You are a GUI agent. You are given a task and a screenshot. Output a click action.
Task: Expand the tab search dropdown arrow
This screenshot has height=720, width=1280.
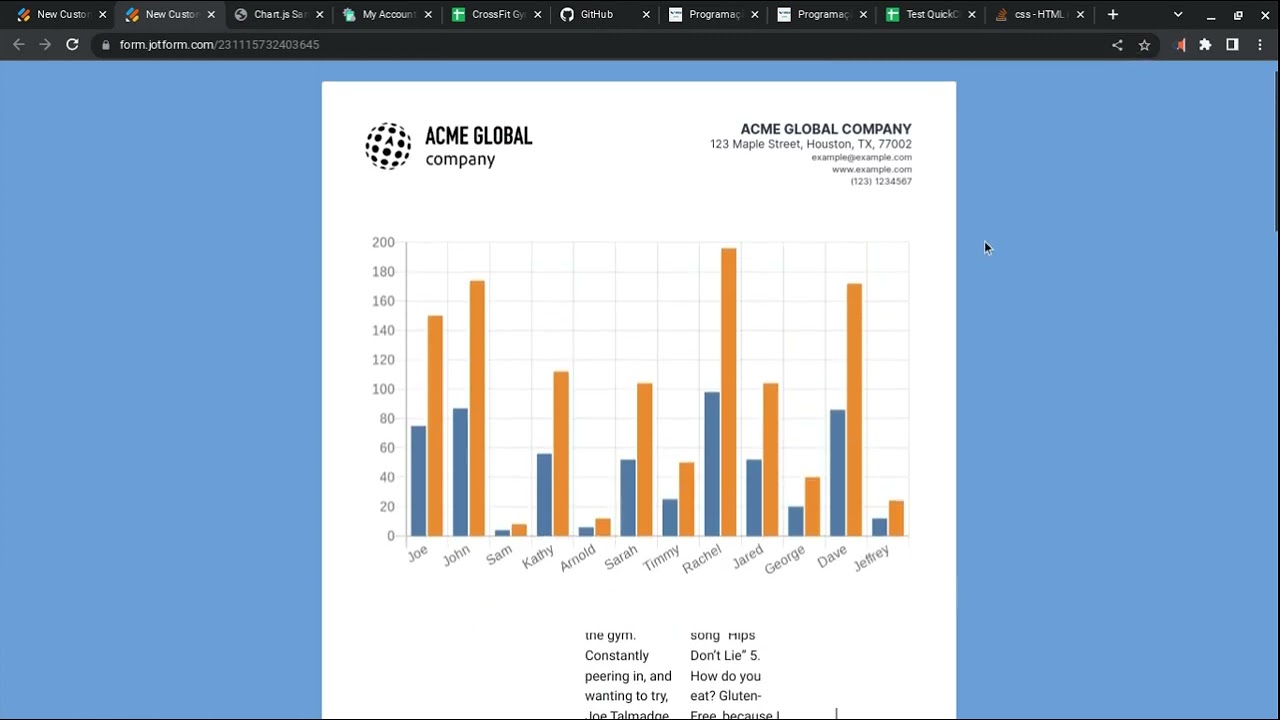click(x=1178, y=15)
